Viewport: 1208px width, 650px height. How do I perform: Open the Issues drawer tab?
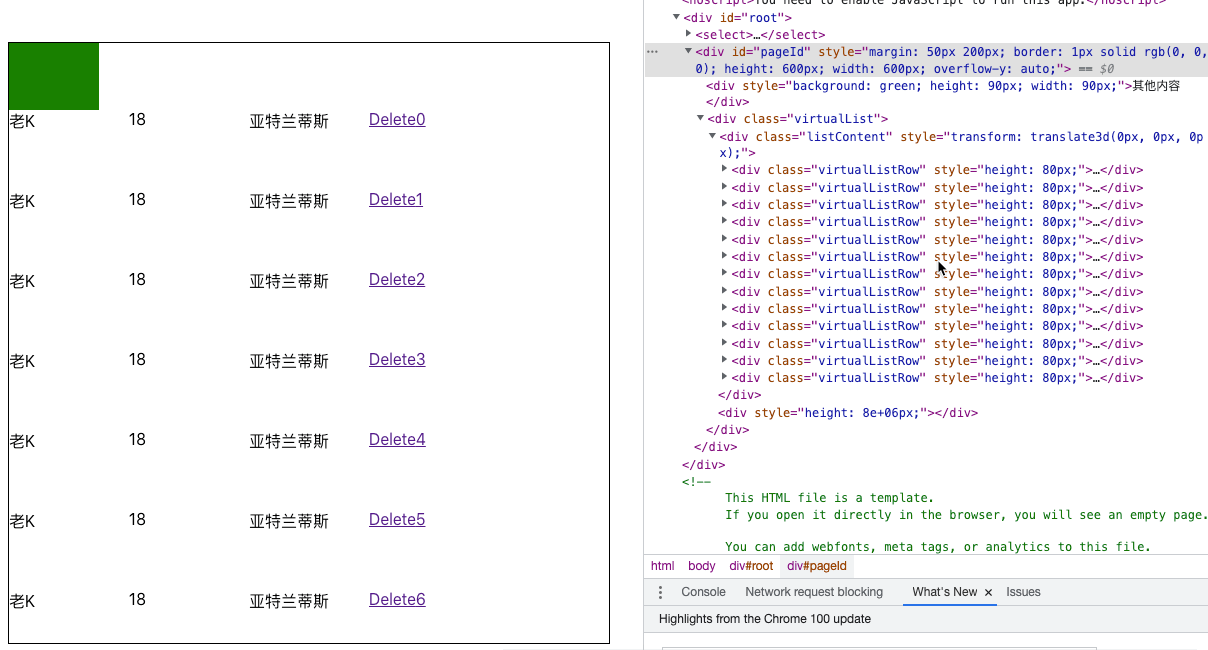1023,592
